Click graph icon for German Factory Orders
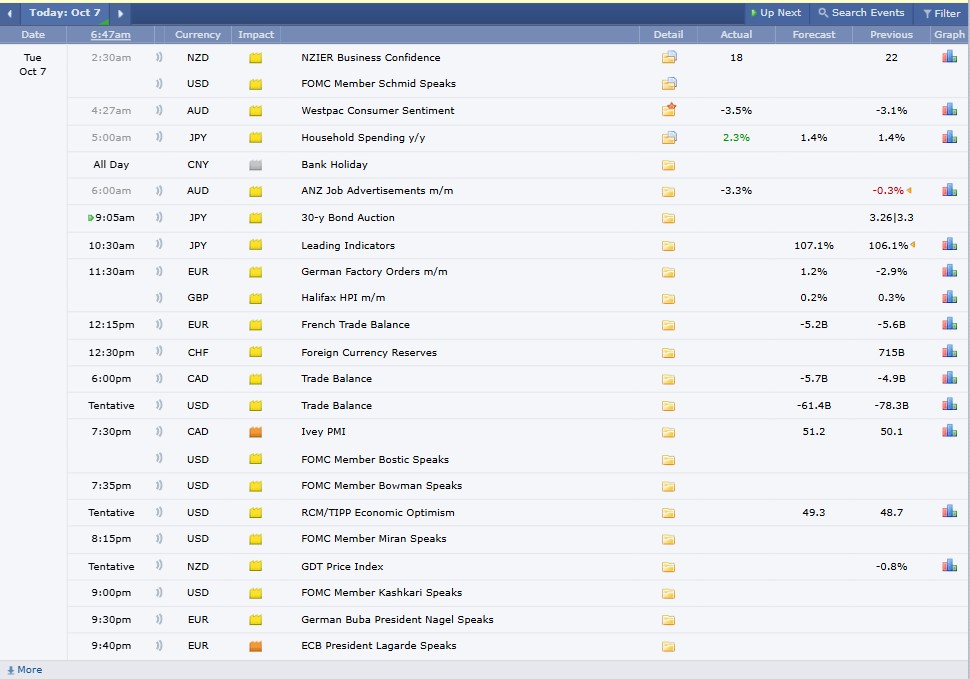 [948, 271]
